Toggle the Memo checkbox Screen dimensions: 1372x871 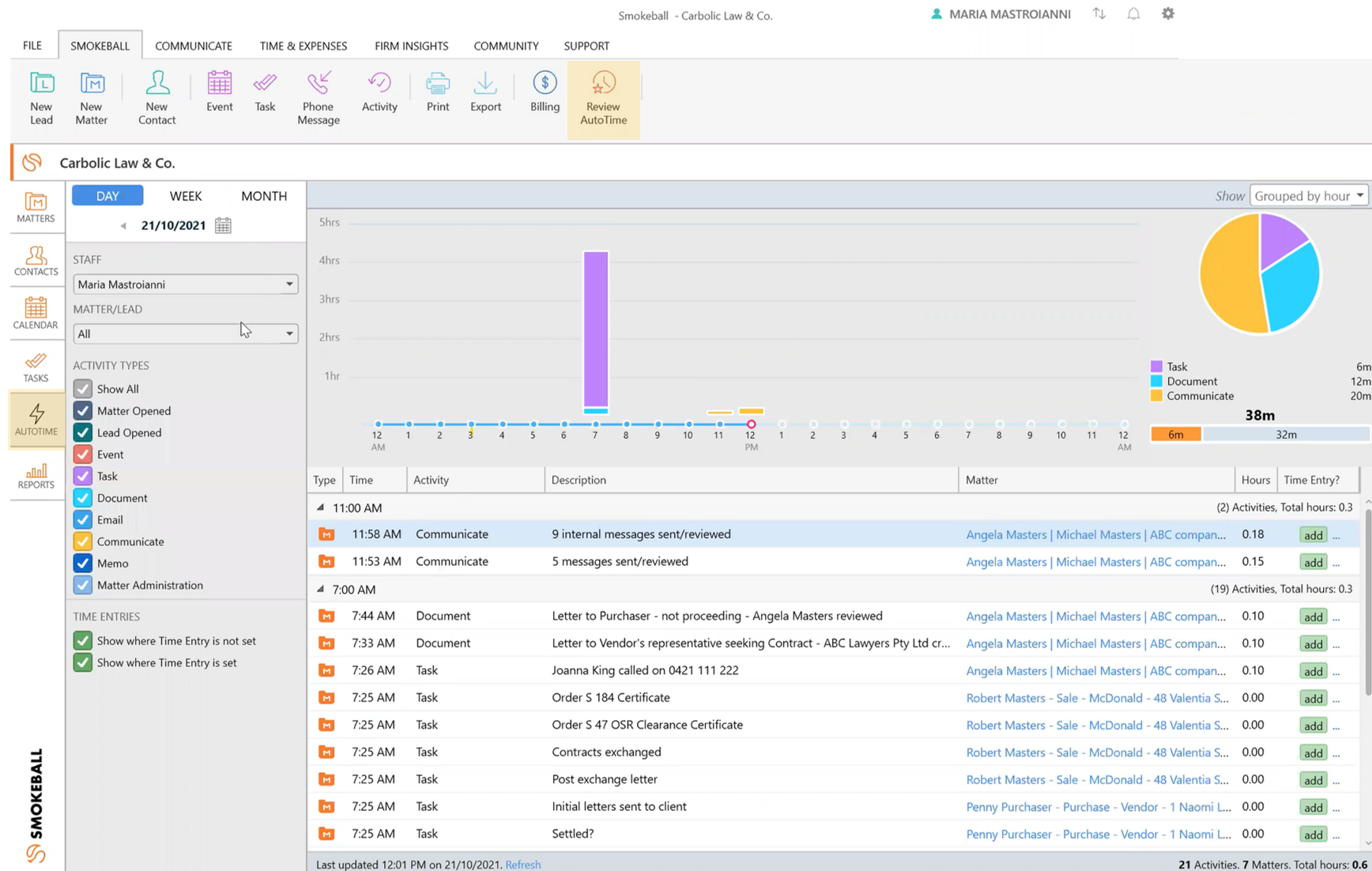[x=82, y=563]
